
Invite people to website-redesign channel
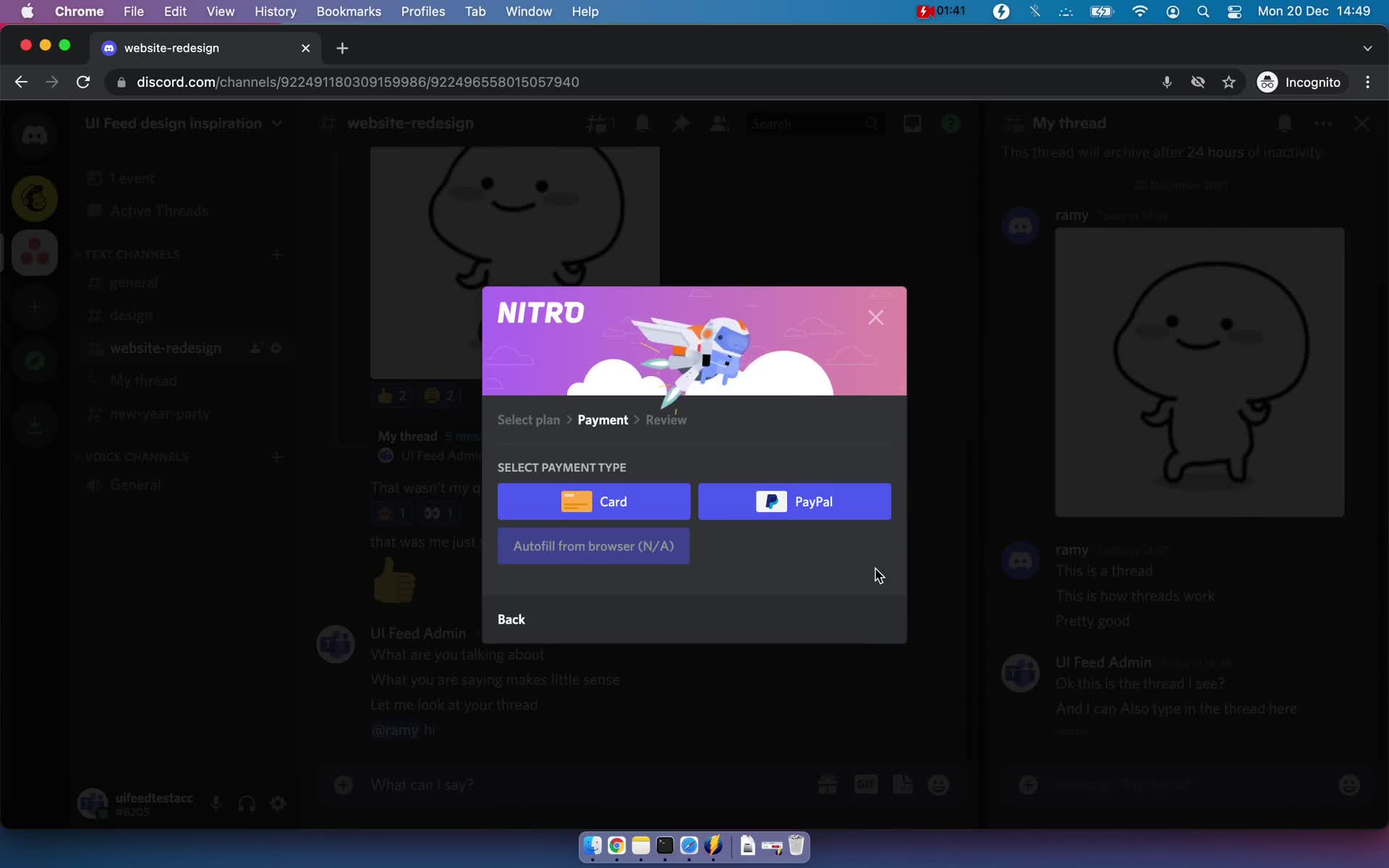coord(255,348)
